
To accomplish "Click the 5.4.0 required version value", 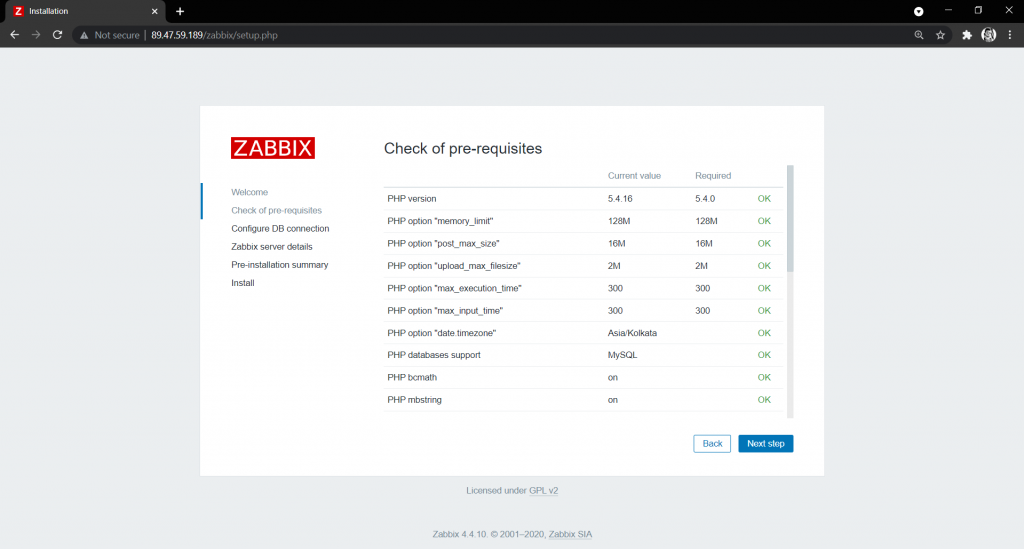I will [705, 198].
